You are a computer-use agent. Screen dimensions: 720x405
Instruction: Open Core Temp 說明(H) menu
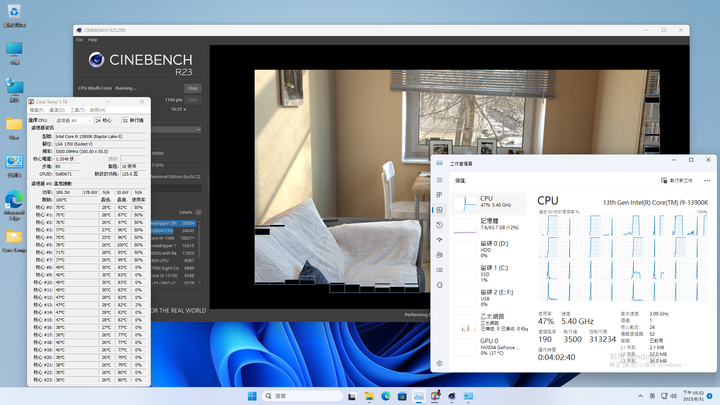coord(97,110)
